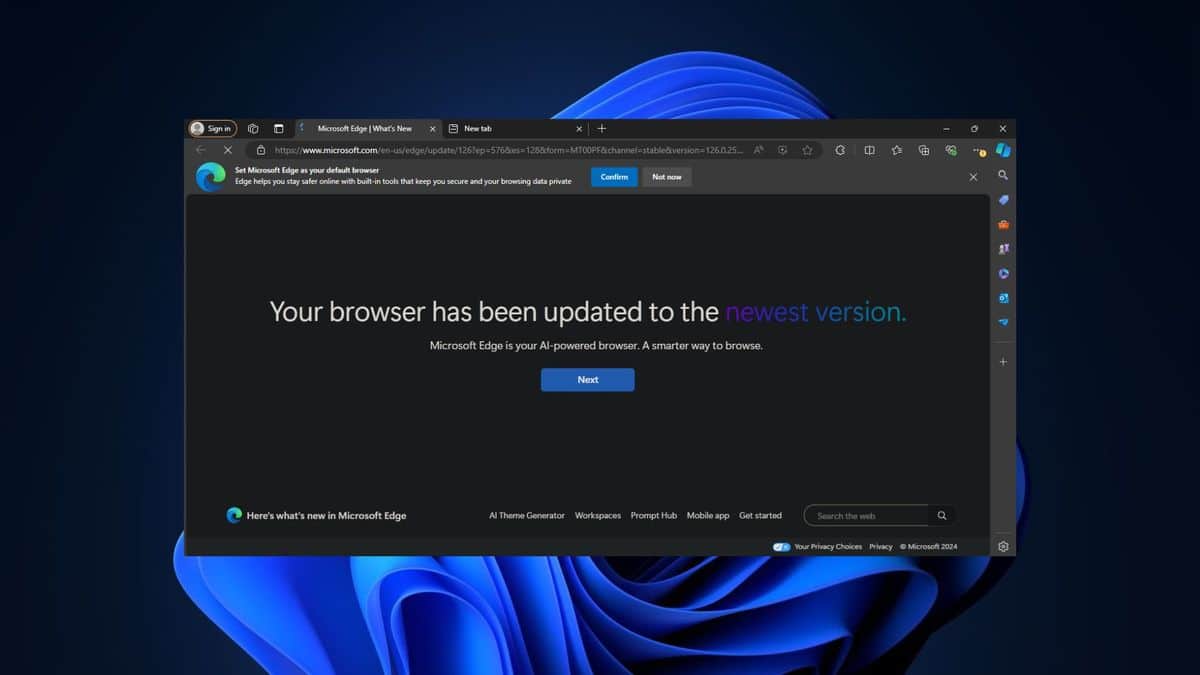Open the tab actions menu icon
Image resolution: width=1200 pixels, height=675 pixels.
(279, 128)
